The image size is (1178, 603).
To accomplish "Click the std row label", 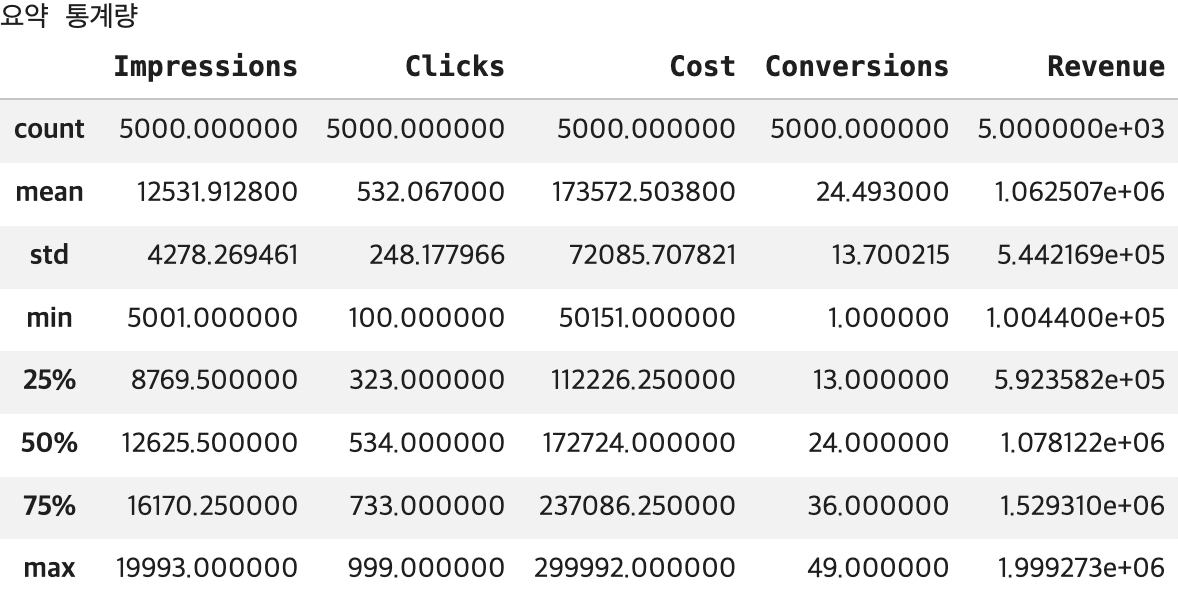I will pyautogui.click(x=50, y=255).
